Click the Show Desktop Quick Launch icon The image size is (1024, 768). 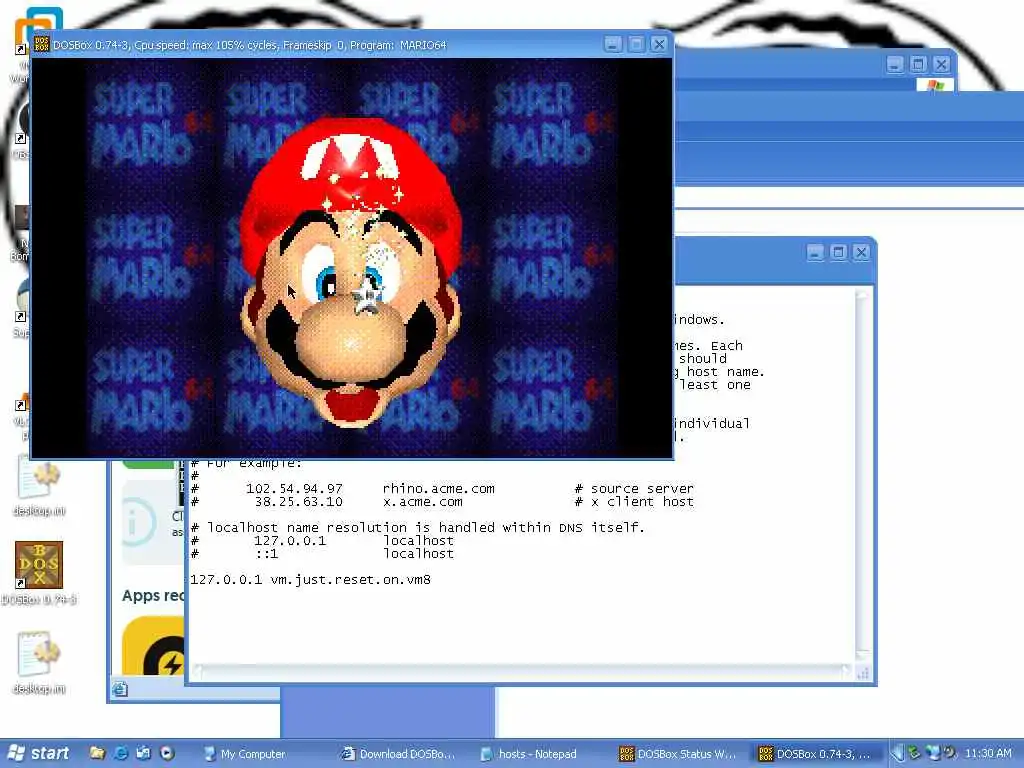tap(144, 753)
